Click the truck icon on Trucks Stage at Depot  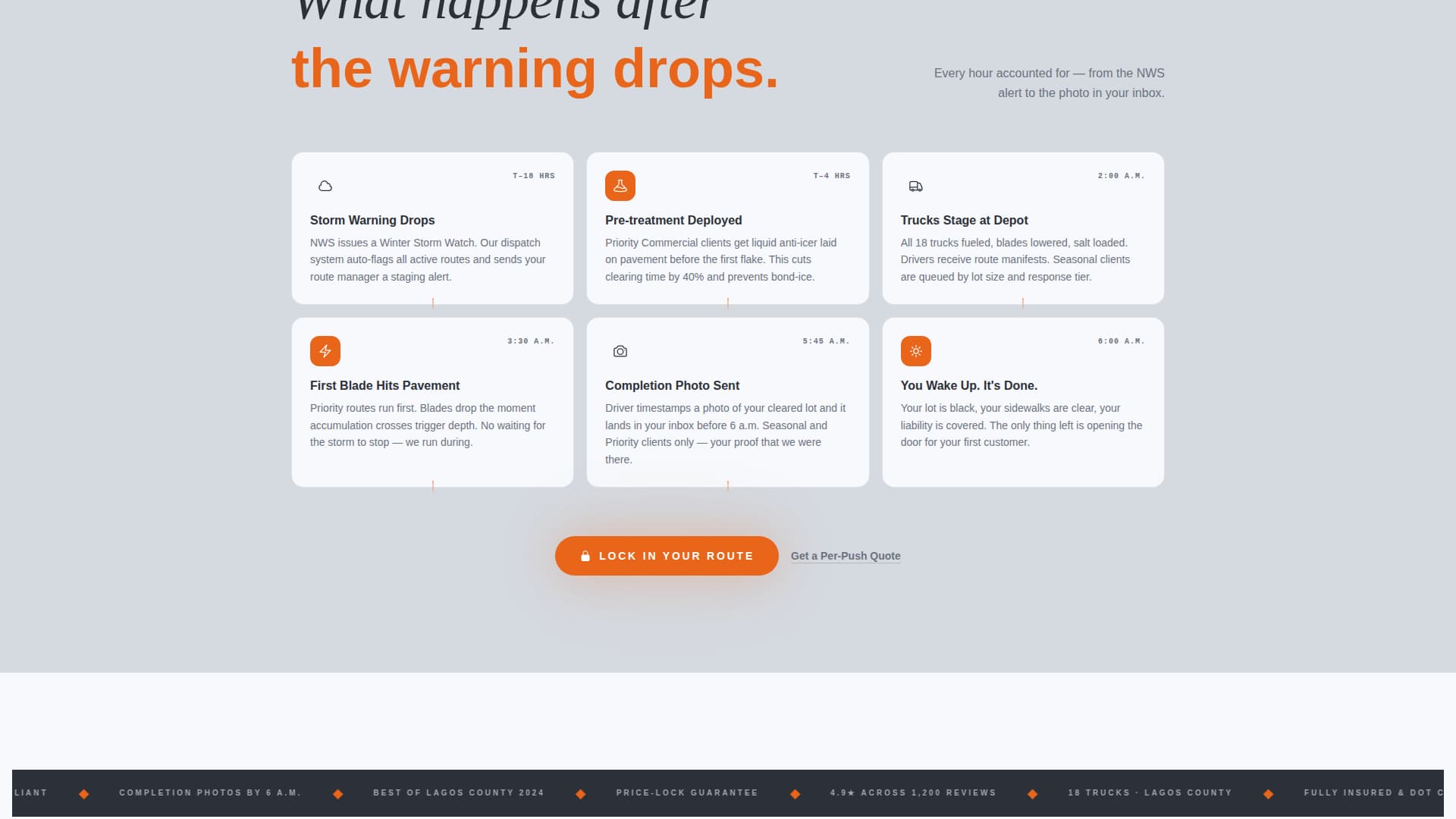915,185
